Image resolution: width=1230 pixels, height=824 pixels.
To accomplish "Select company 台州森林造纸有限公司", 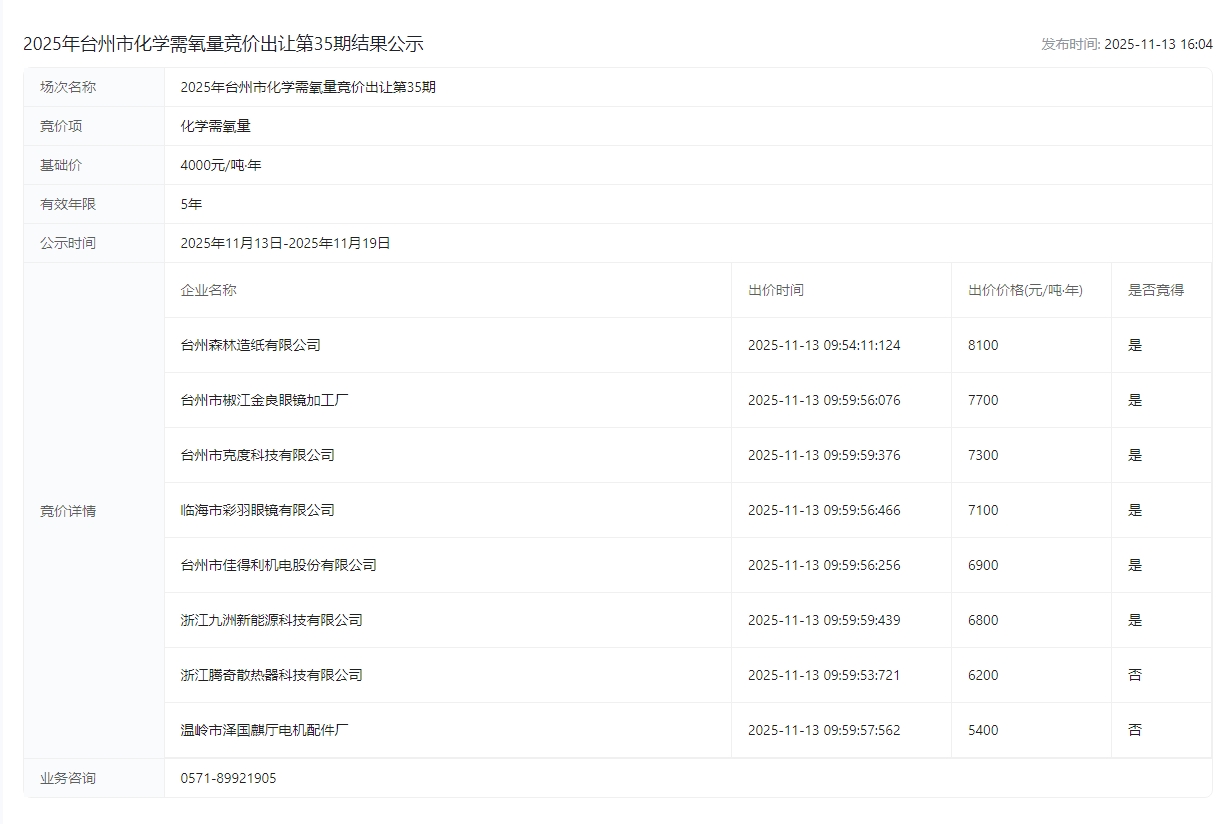I will tap(250, 345).
